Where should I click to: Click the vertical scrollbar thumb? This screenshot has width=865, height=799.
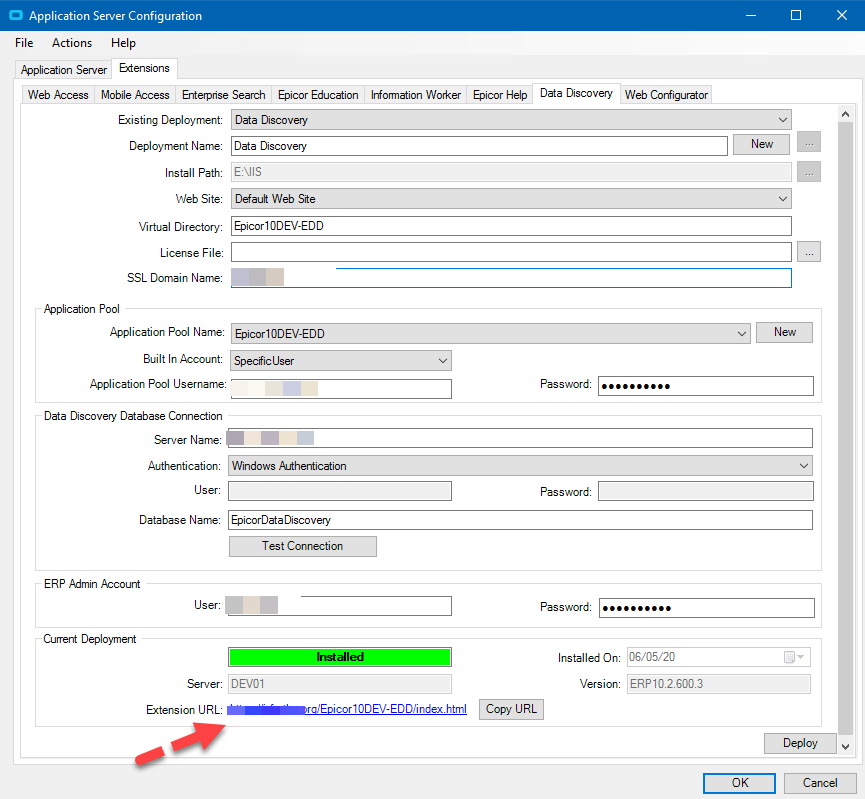coord(845,429)
